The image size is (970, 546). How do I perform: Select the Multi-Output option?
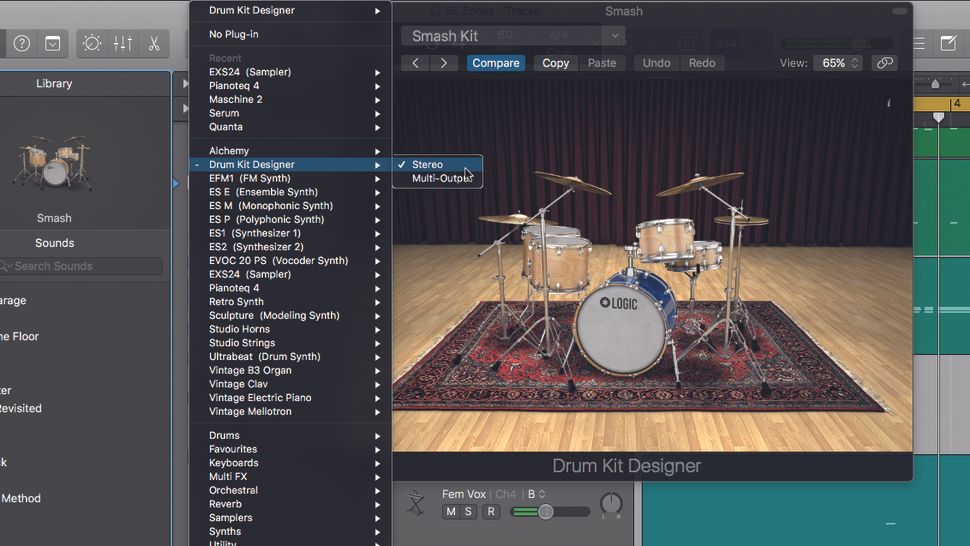tap(437, 178)
